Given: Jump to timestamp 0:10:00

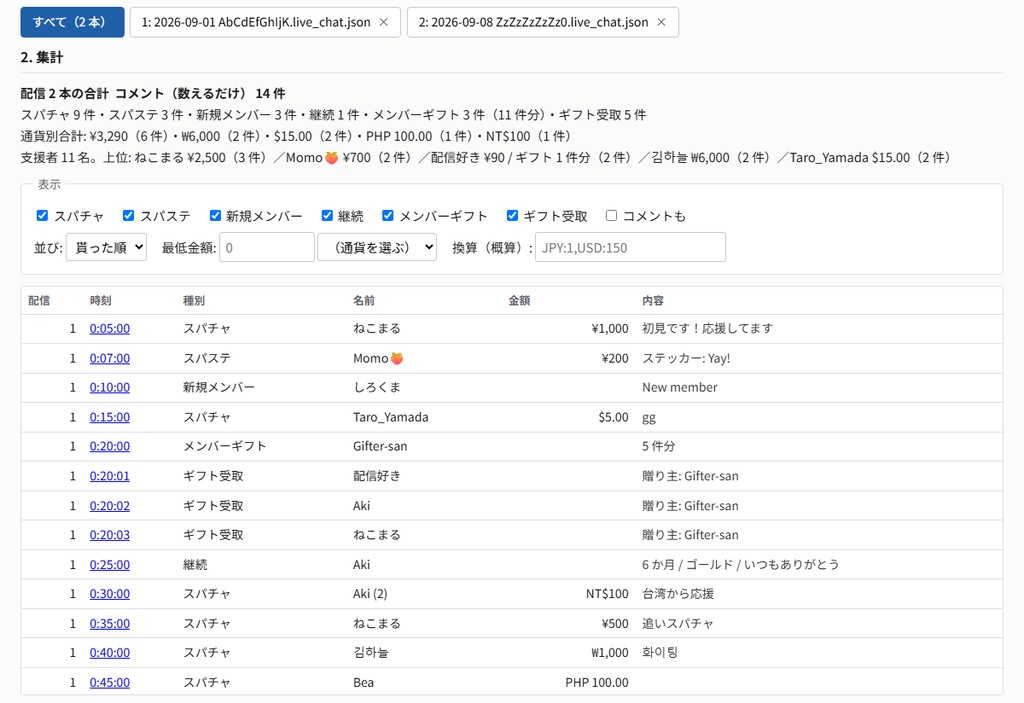Looking at the screenshot, I should click(110, 387).
